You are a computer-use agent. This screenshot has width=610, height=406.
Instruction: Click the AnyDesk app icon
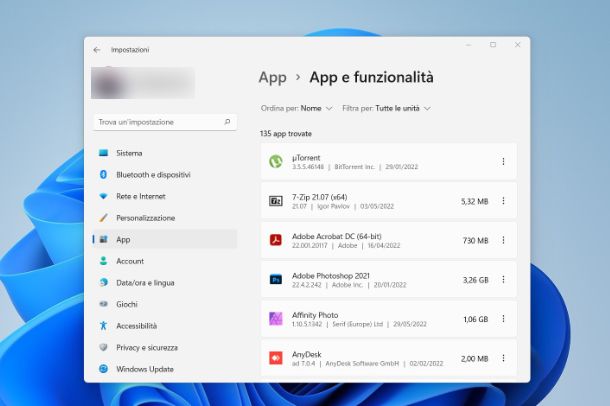[276, 358]
